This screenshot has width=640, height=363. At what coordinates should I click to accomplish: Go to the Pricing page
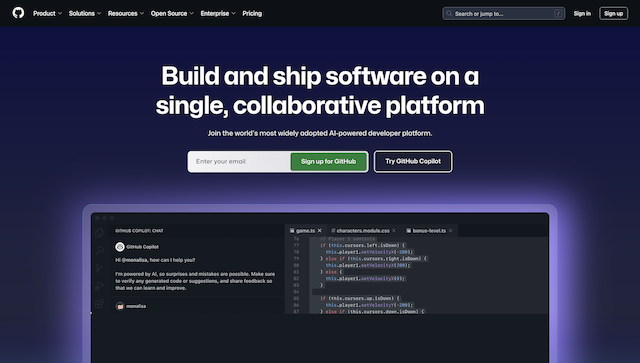click(252, 13)
